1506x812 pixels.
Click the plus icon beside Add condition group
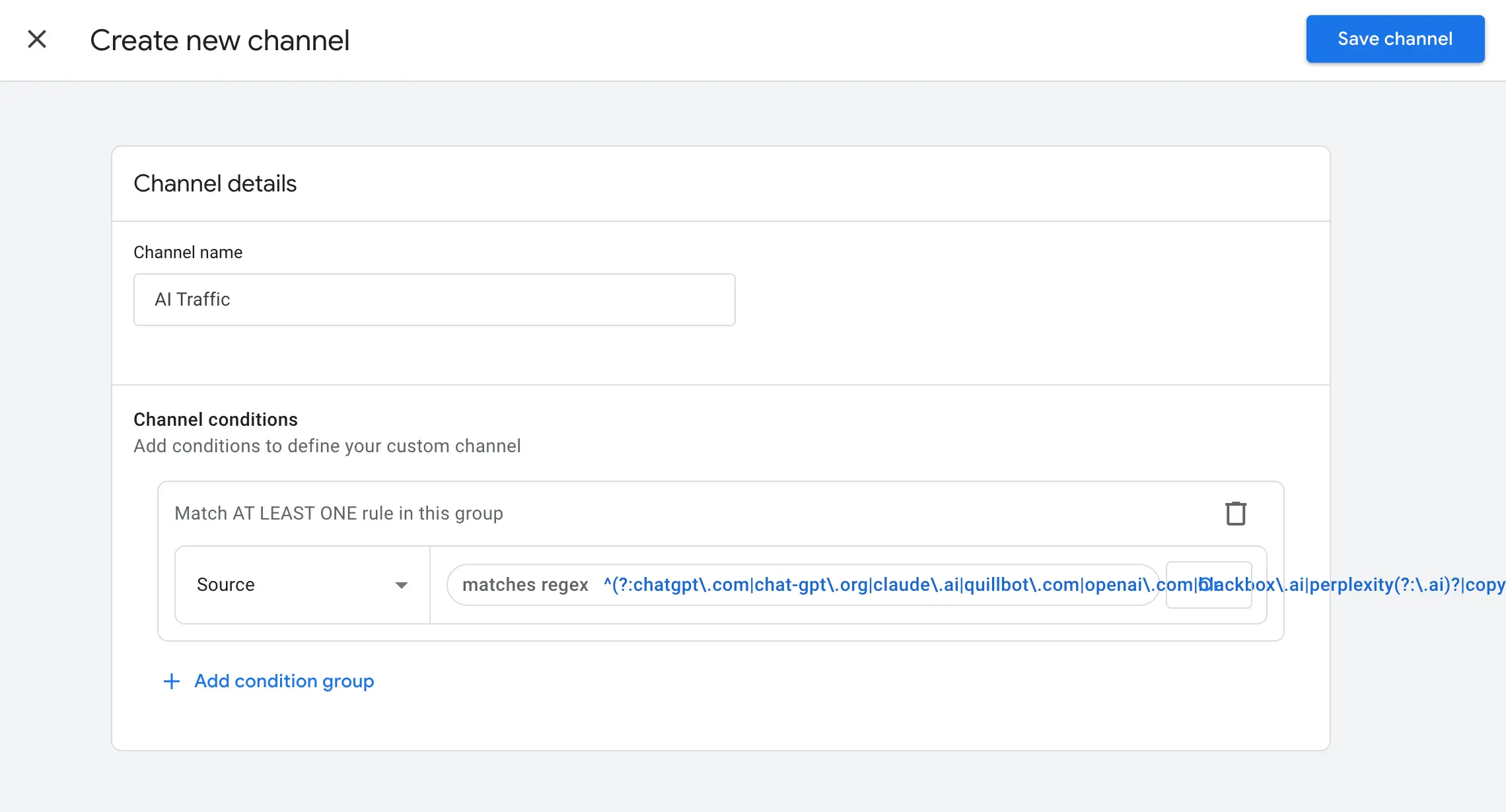point(171,681)
